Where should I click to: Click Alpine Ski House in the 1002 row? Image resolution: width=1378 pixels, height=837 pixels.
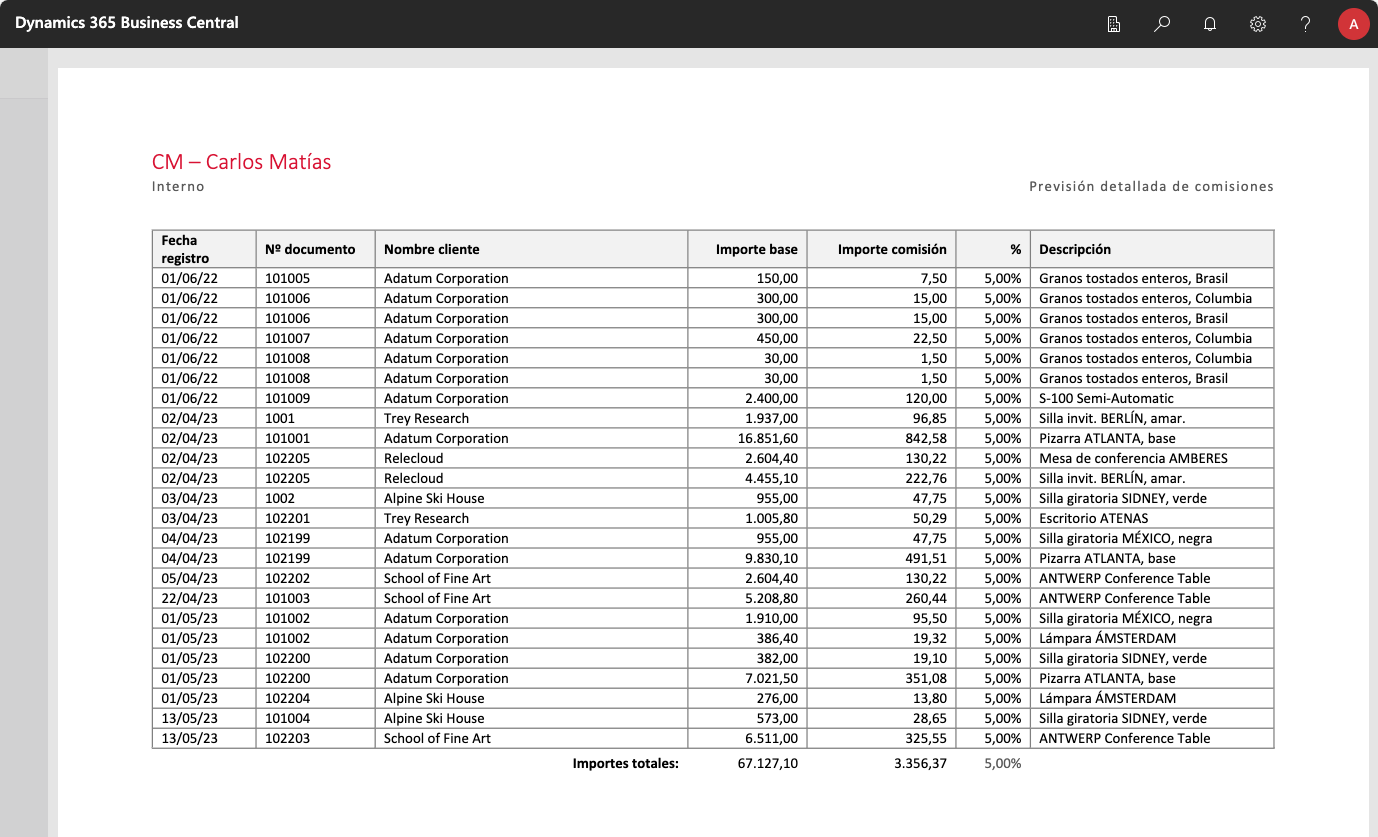(x=434, y=498)
